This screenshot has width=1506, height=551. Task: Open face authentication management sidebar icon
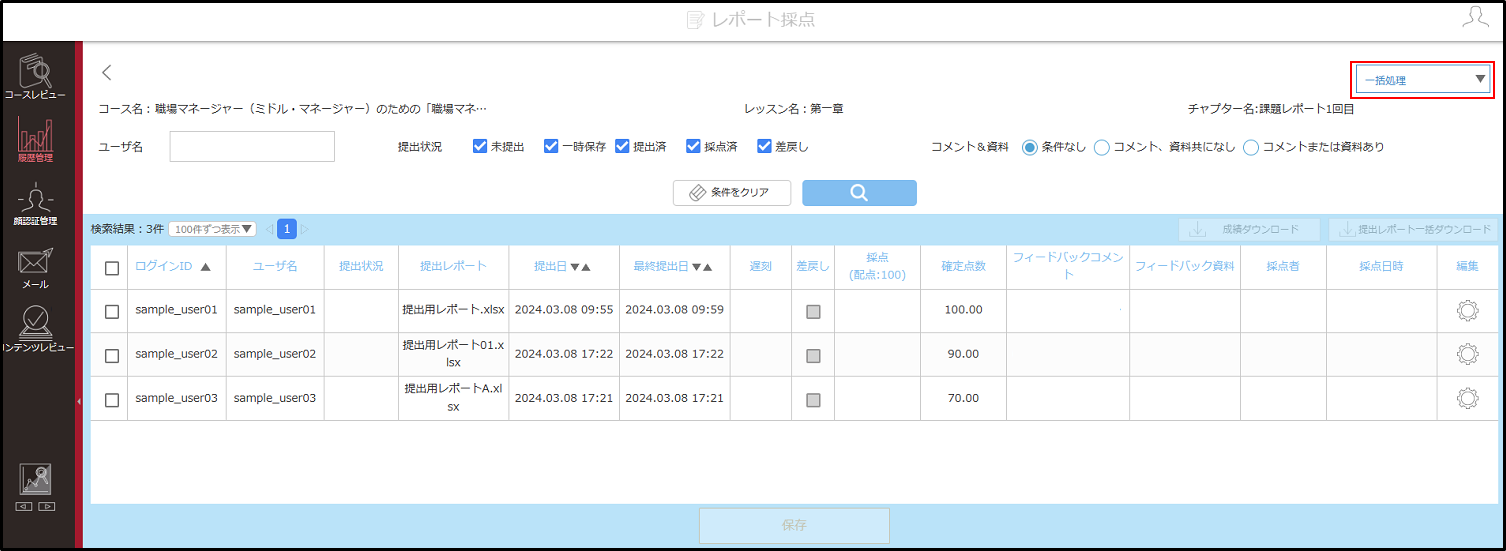[36, 205]
